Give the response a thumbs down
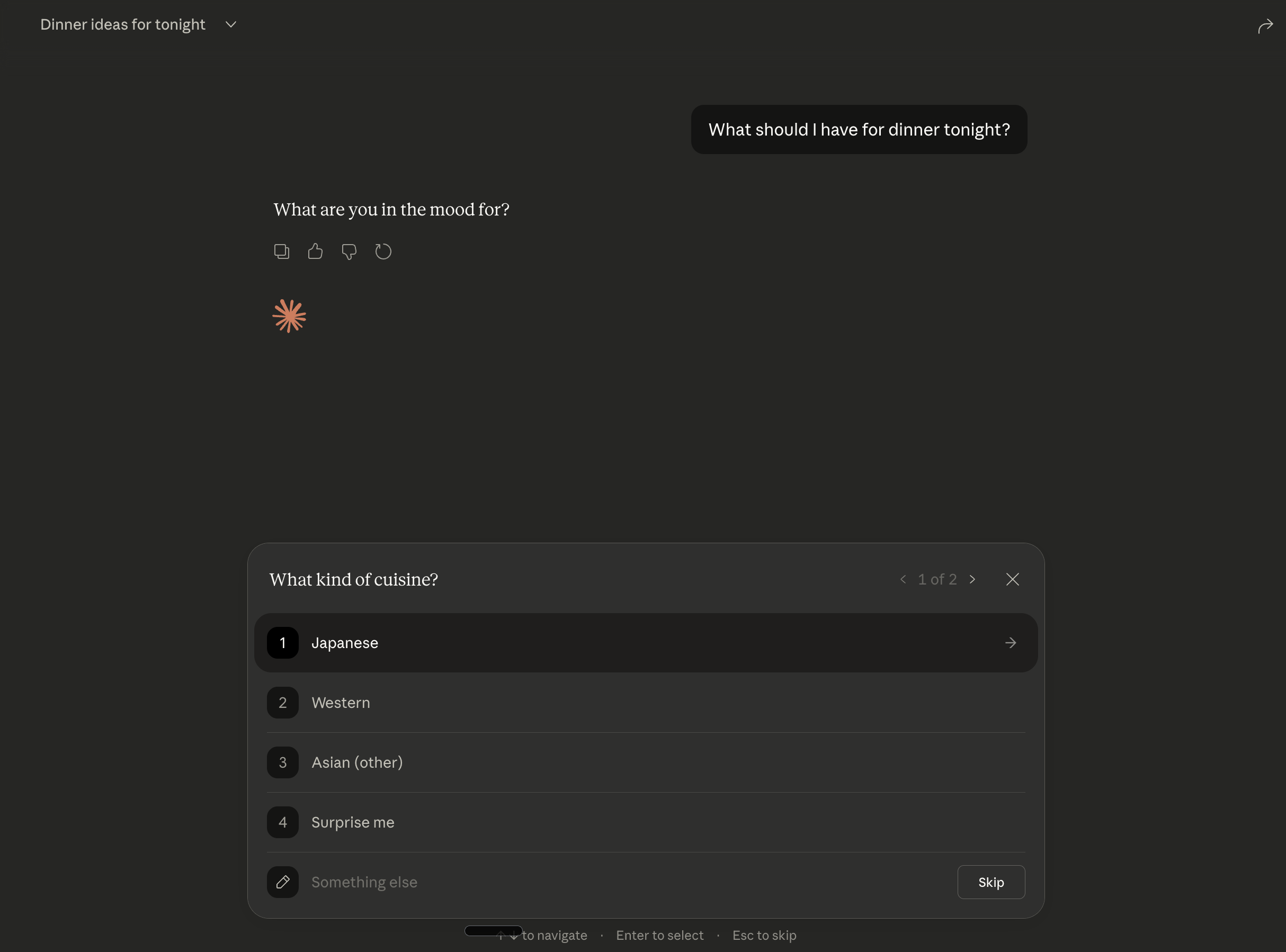1286x952 pixels. tap(350, 252)
